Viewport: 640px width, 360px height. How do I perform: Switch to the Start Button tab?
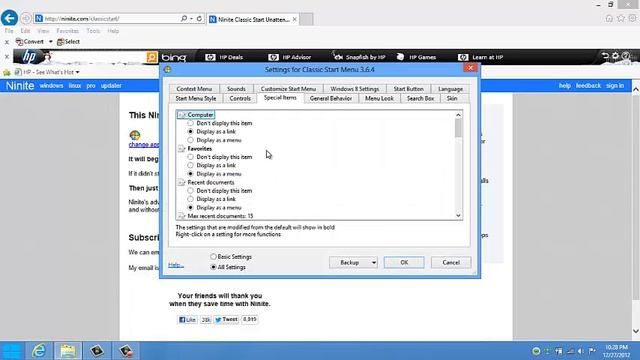tap(409, 89)
